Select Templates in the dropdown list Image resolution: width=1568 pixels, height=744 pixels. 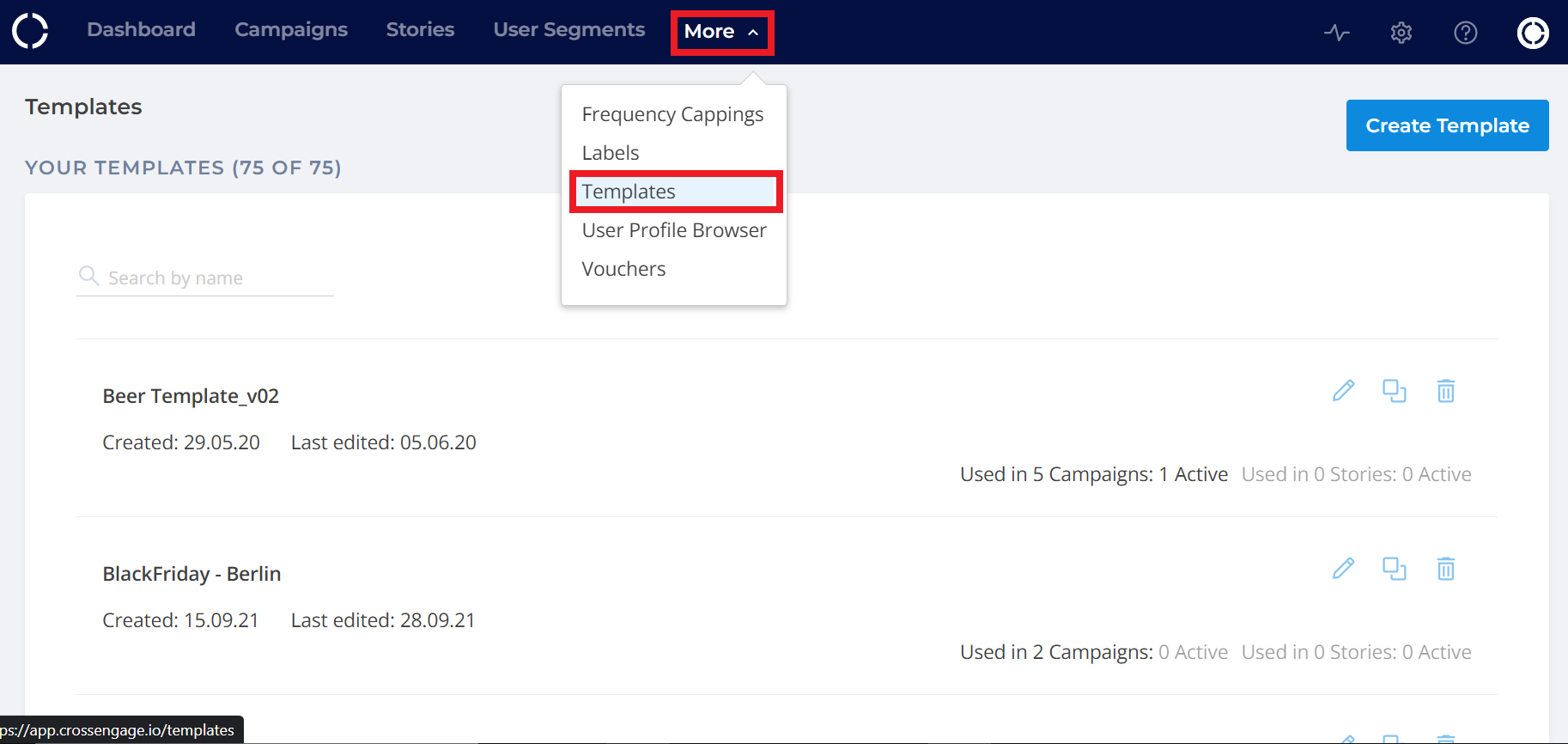click(x=629, y=192)
